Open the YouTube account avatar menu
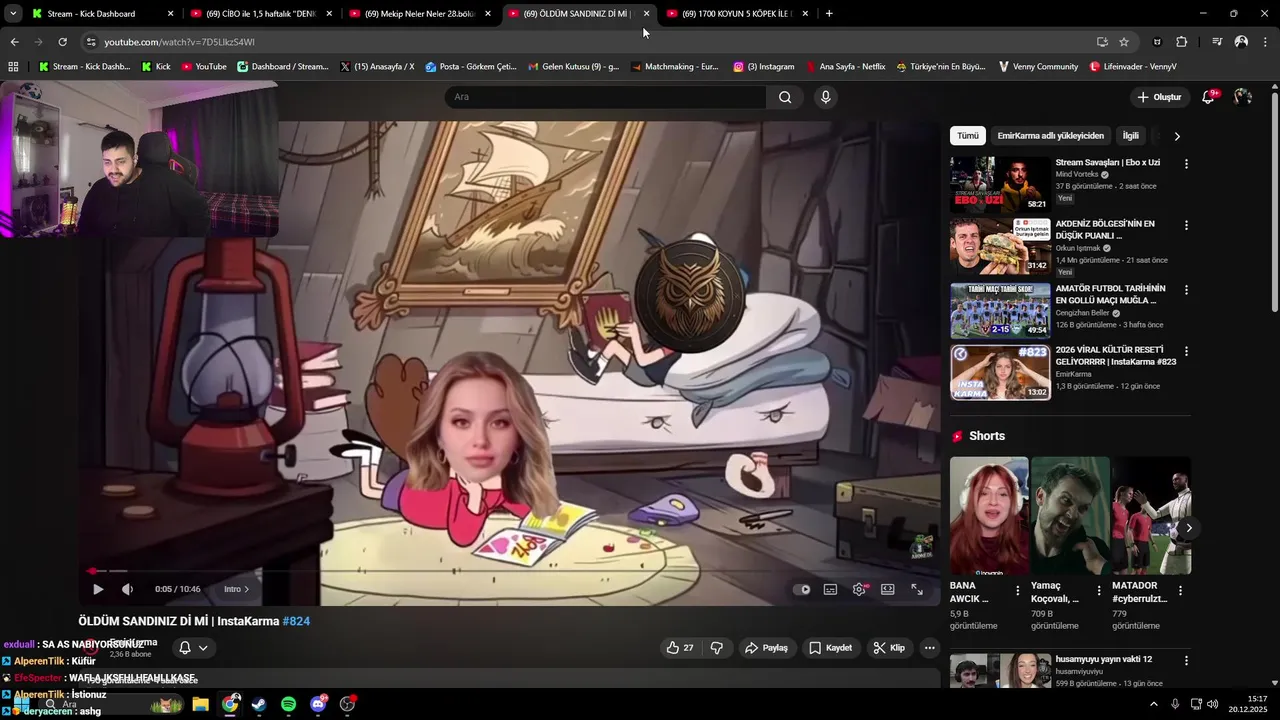Screen dimensions: 1280x720 point(1243,97)
